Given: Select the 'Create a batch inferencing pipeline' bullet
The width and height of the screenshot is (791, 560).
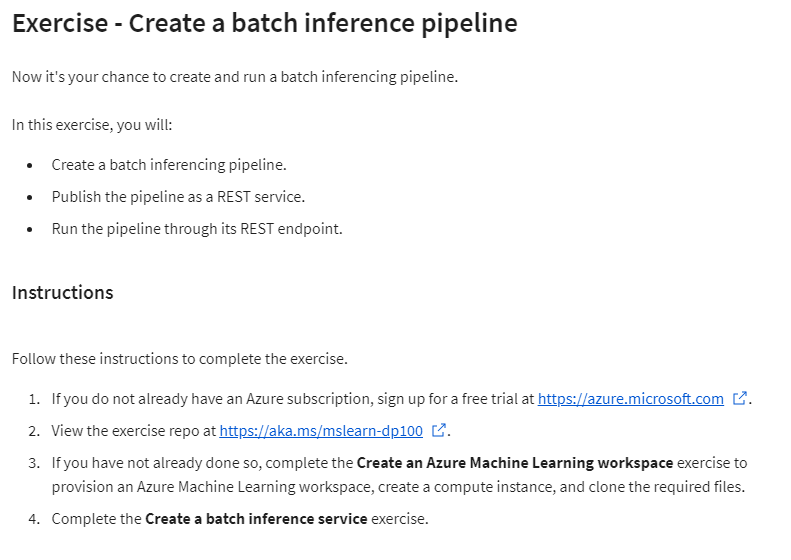Looking at the screenshot, I should click(x=169, y=165).
